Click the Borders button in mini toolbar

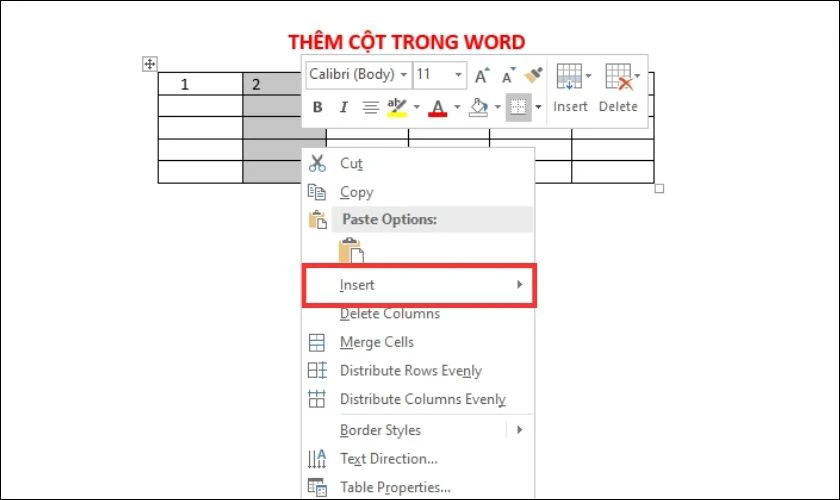518,107
